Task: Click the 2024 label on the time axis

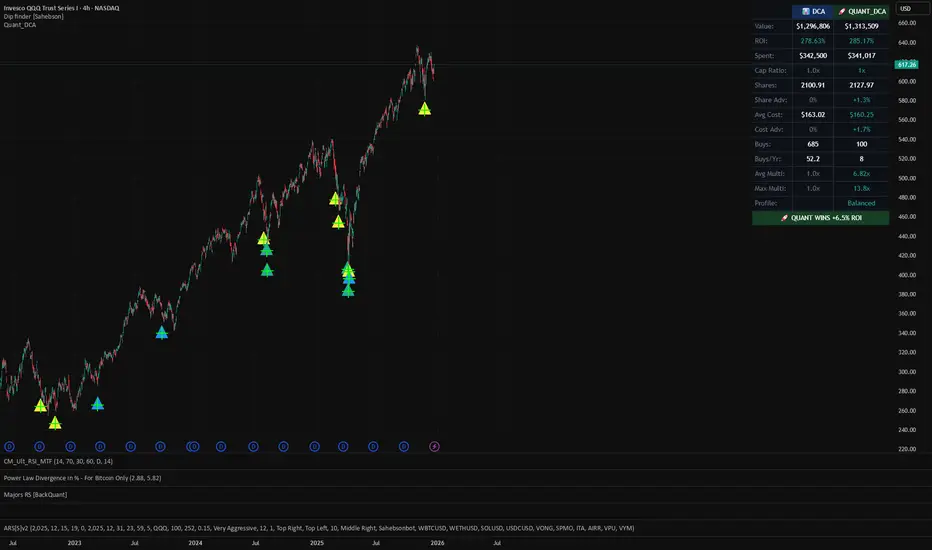Action: 195,543
